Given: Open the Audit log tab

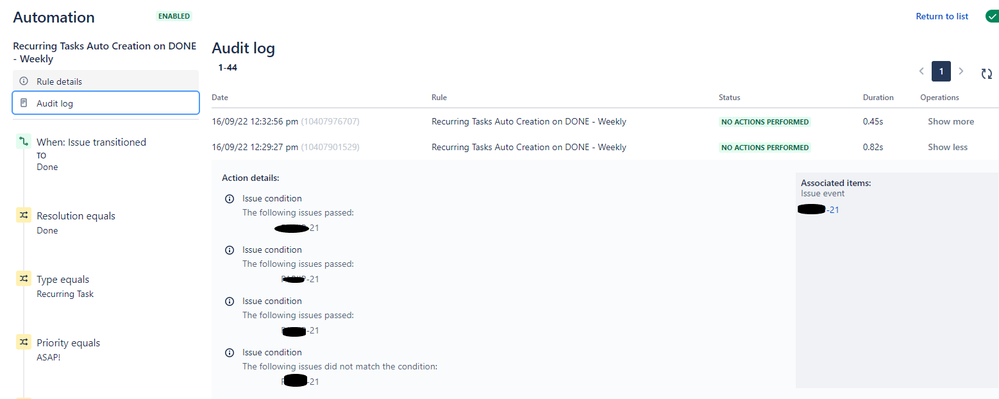Looking at the screenshot, I should click(106, 103).
